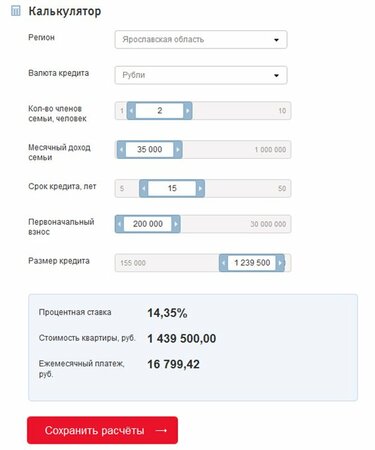Increase loan amount with right arrow
Image resolution: width=375 pixels, height=450 pixels.
pyautogui.click(x=280, y=263)
